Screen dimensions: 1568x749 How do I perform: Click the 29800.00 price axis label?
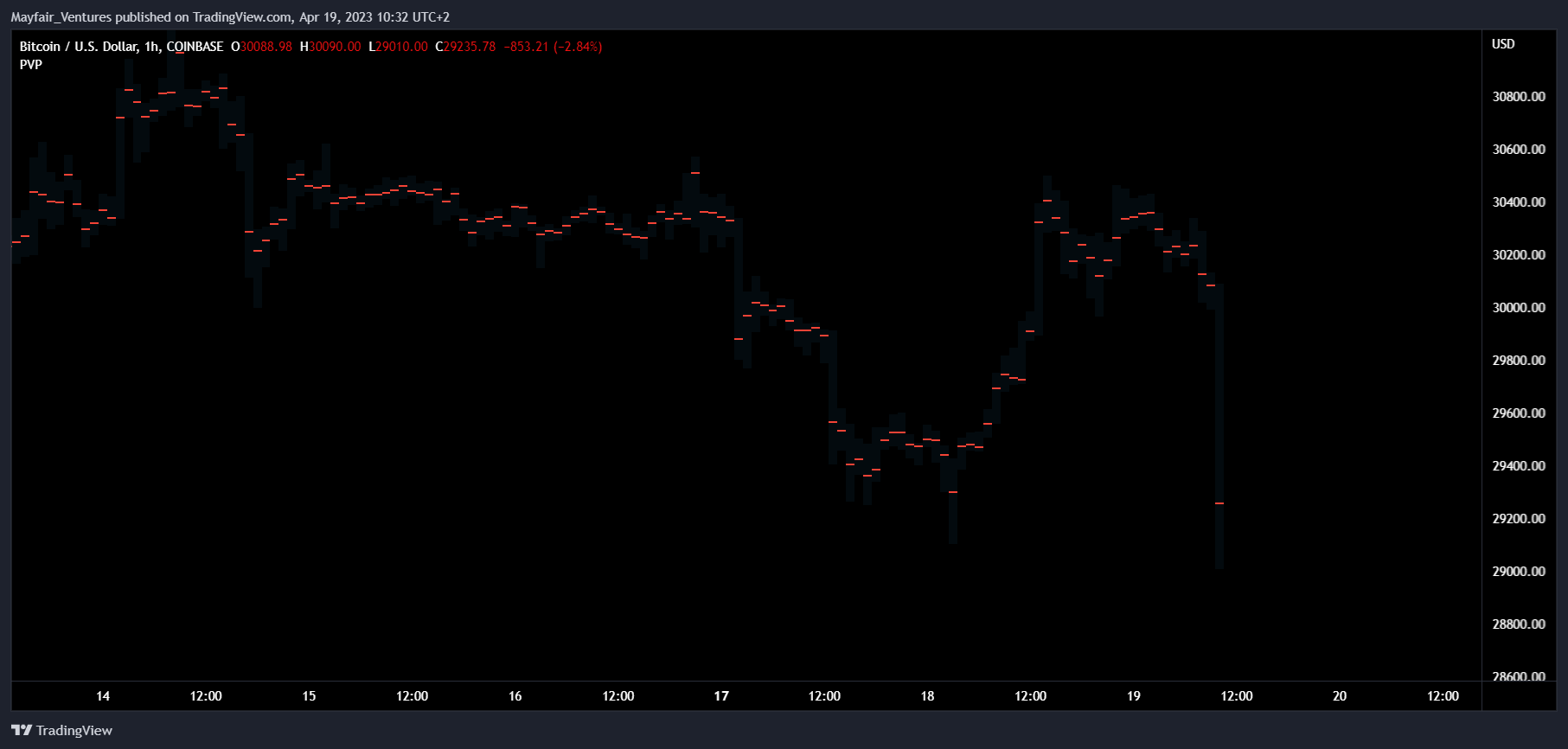point(1519,361)
